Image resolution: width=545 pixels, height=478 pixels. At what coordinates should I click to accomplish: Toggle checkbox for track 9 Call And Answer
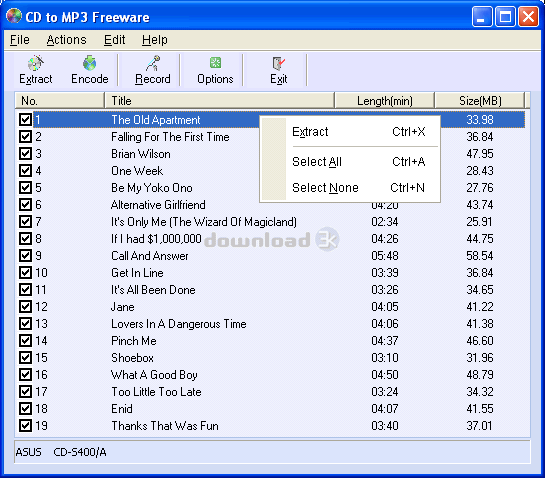(25, 256)
